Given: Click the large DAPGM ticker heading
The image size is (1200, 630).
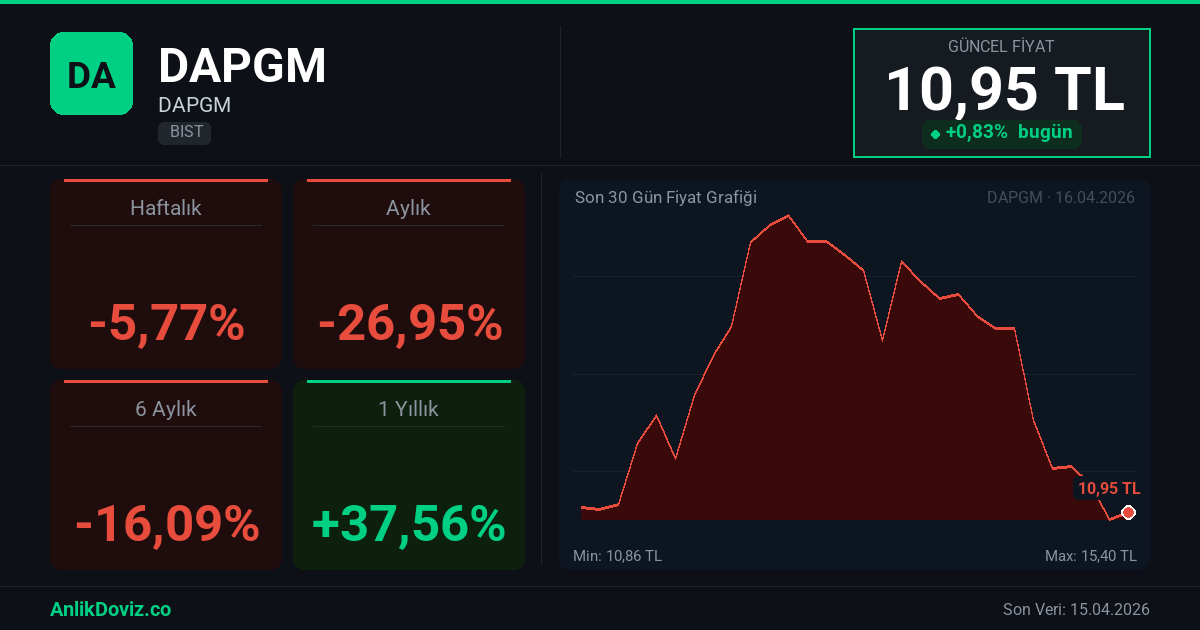Looking at the screenshot, I should pyautogui.click(x=242, y=66).
